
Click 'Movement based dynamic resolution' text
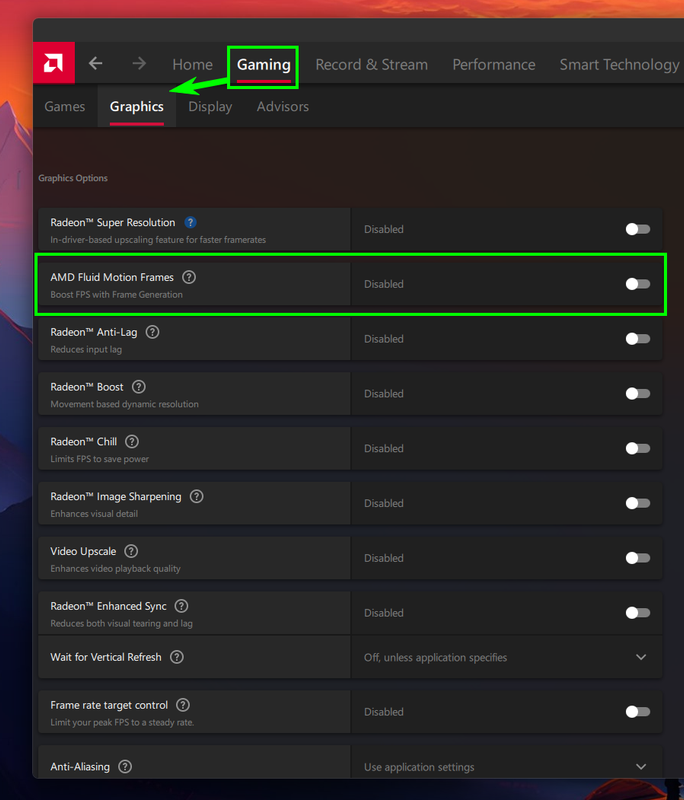(x=124, y=404)
